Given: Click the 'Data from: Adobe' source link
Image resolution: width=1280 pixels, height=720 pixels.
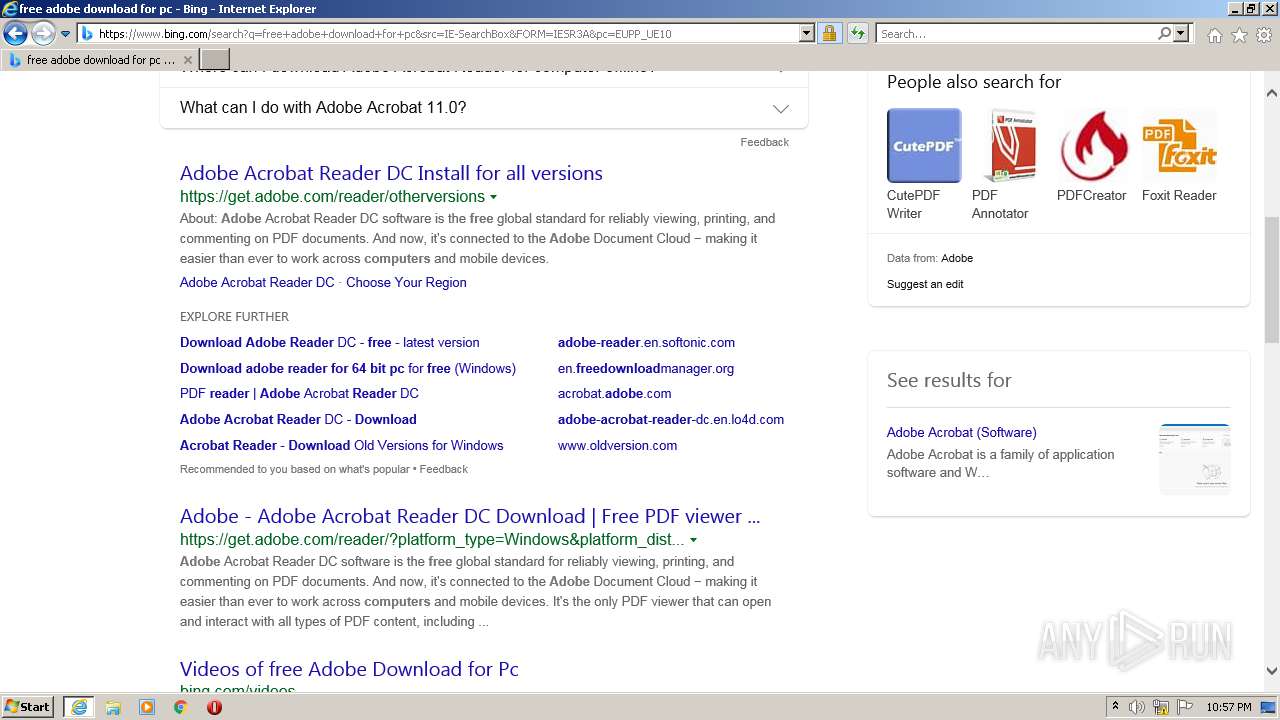Looking at the screenshot, I should click(957, 258).
